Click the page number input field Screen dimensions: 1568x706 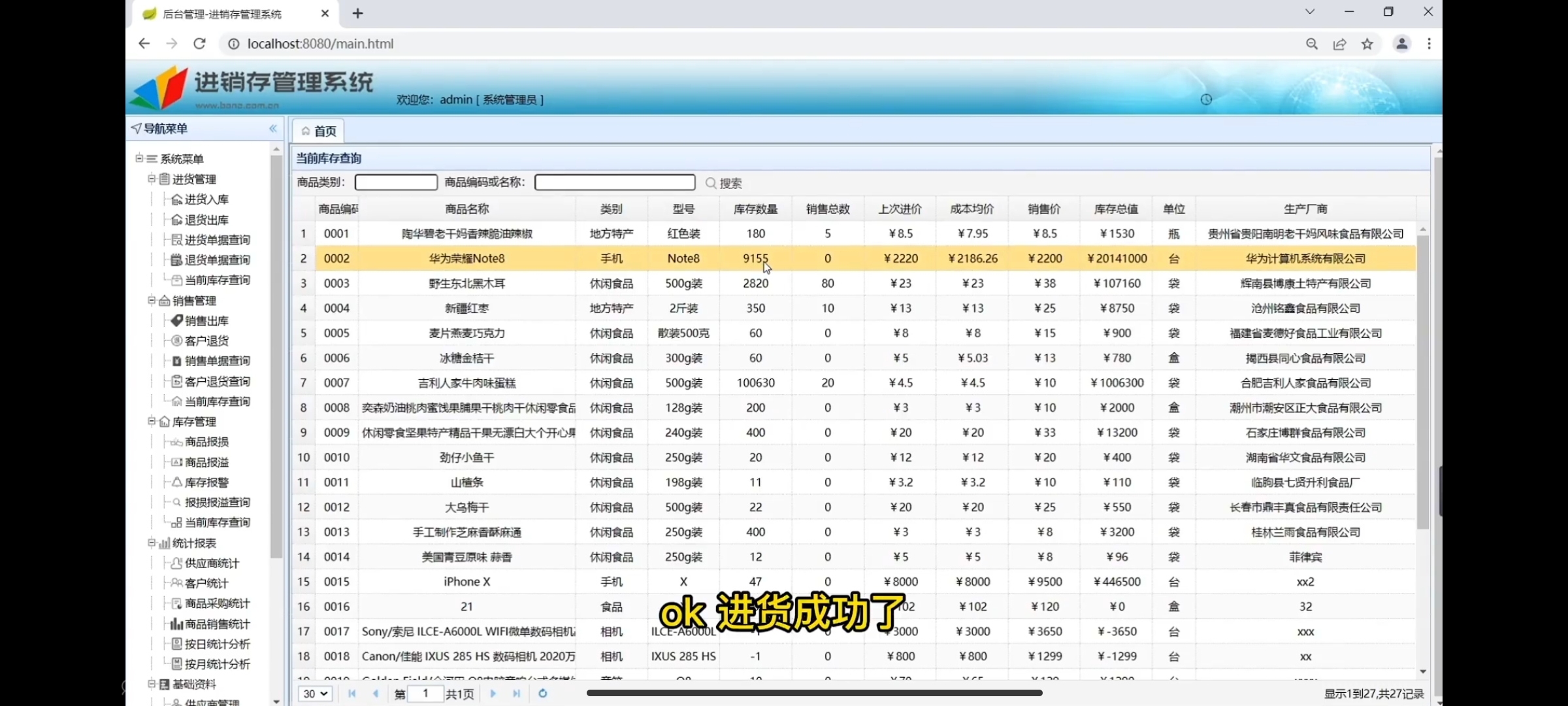click(422, 693)
